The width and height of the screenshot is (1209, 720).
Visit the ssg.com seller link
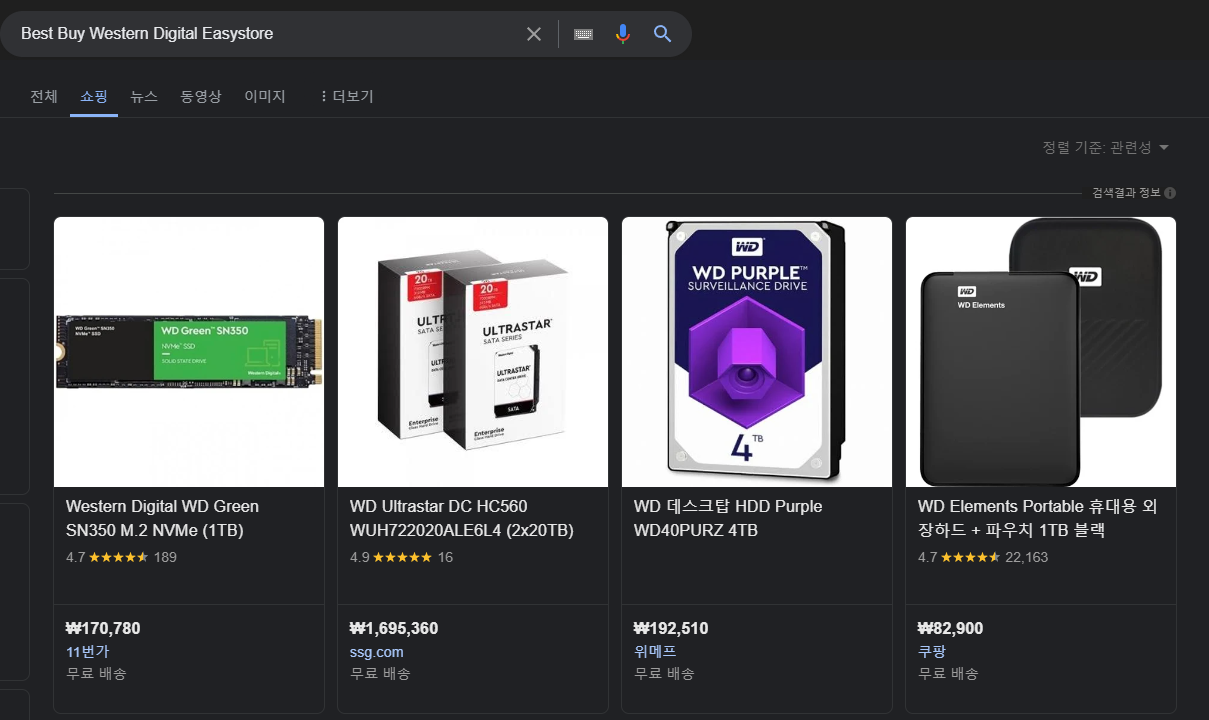[377, 652]
